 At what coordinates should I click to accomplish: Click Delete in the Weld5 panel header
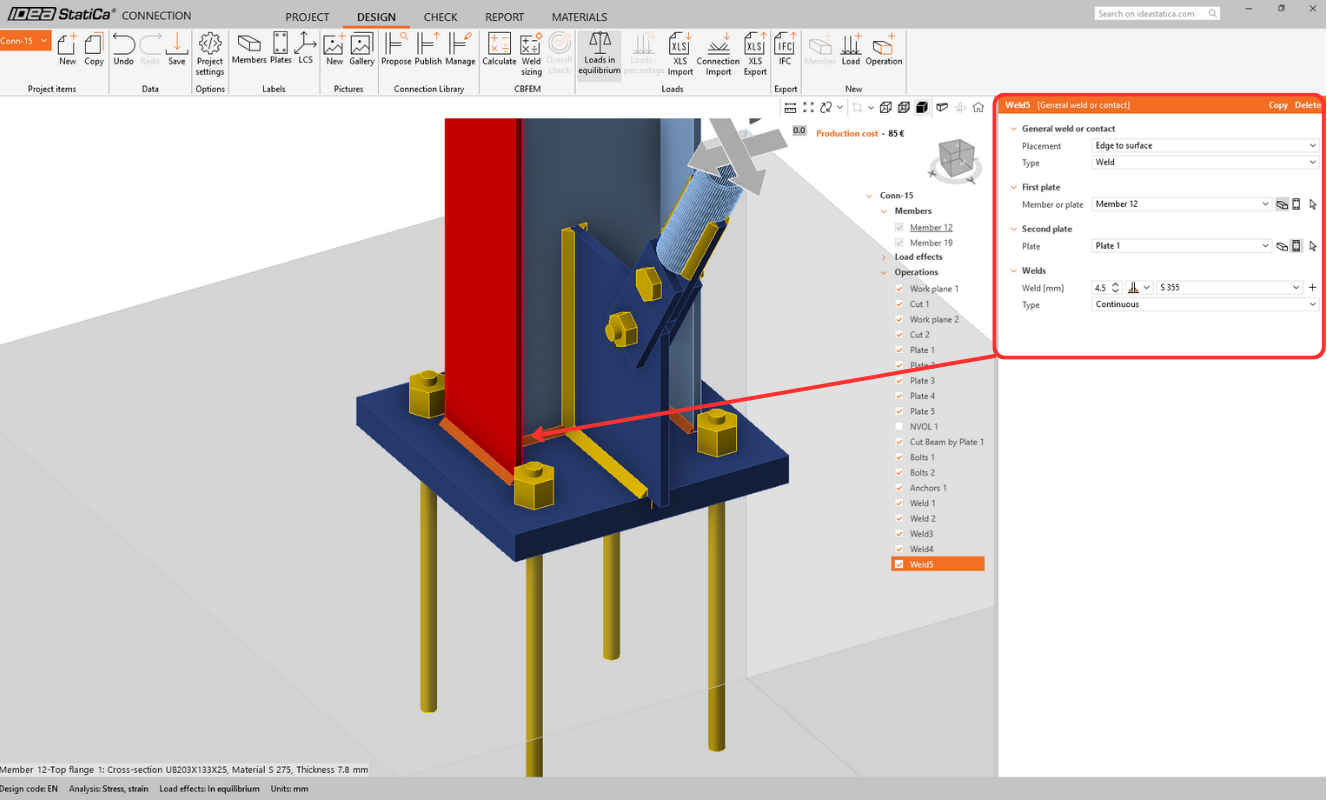tap(1307, 105)
